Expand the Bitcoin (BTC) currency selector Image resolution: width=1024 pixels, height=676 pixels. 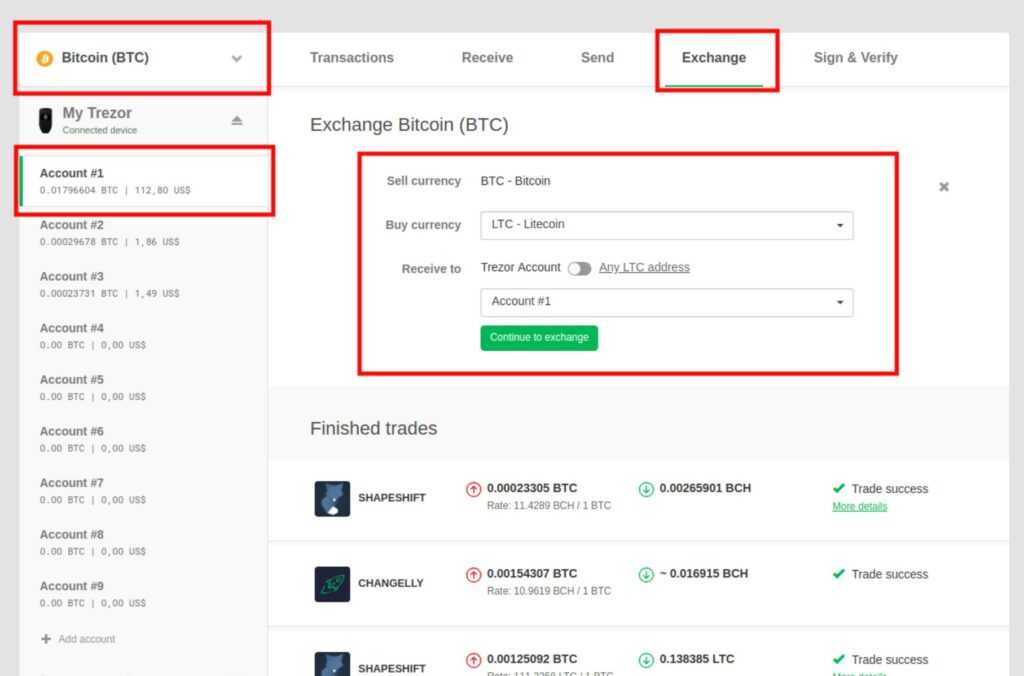(x=237, y=59)
